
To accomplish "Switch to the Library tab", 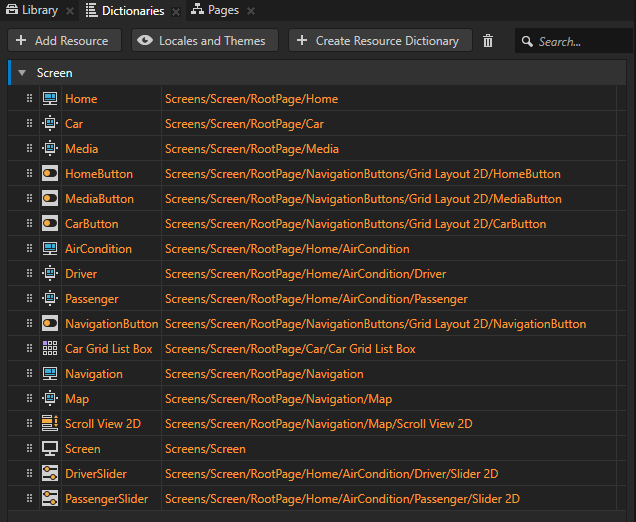I will point(32,10).
